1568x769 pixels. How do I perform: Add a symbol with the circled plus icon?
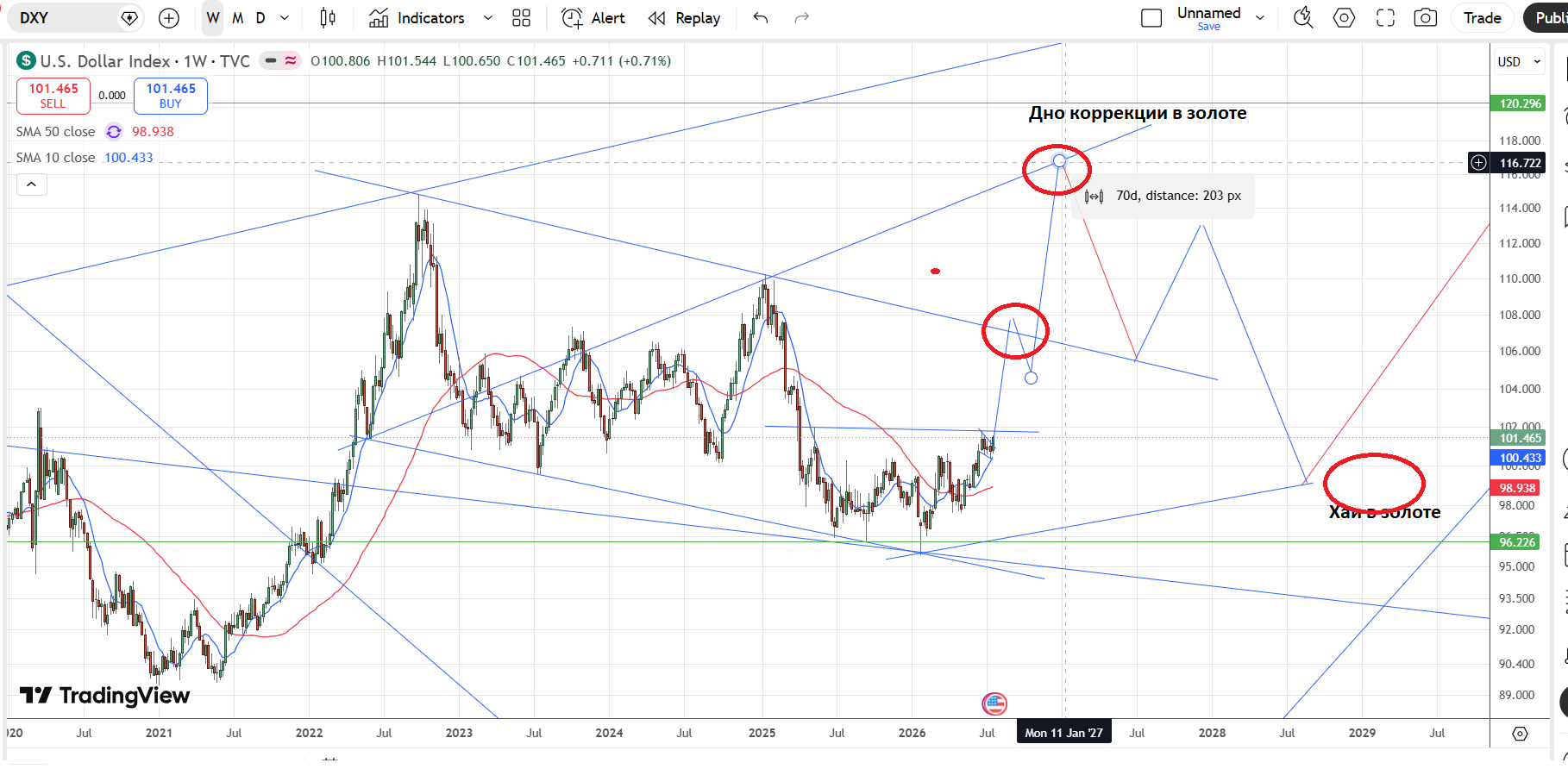pos(169,18)
